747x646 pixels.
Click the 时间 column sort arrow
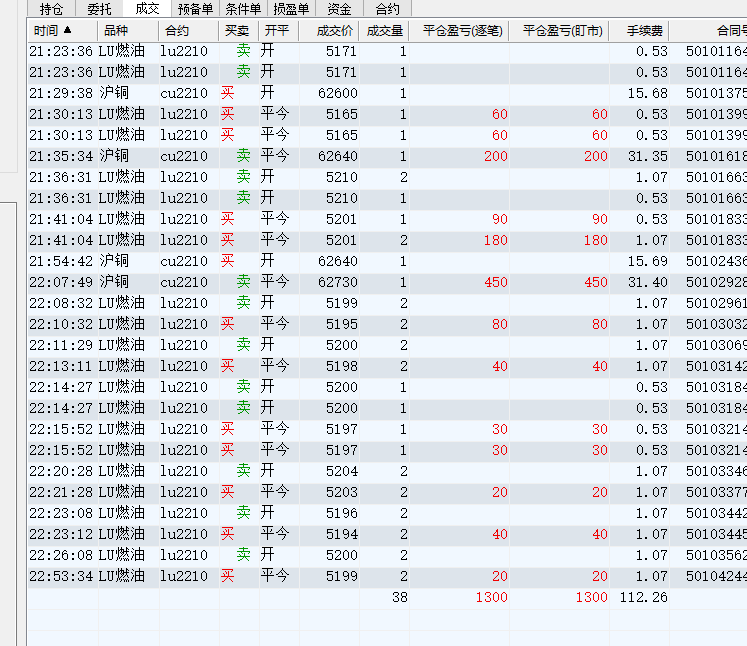[x=68, y=30]
